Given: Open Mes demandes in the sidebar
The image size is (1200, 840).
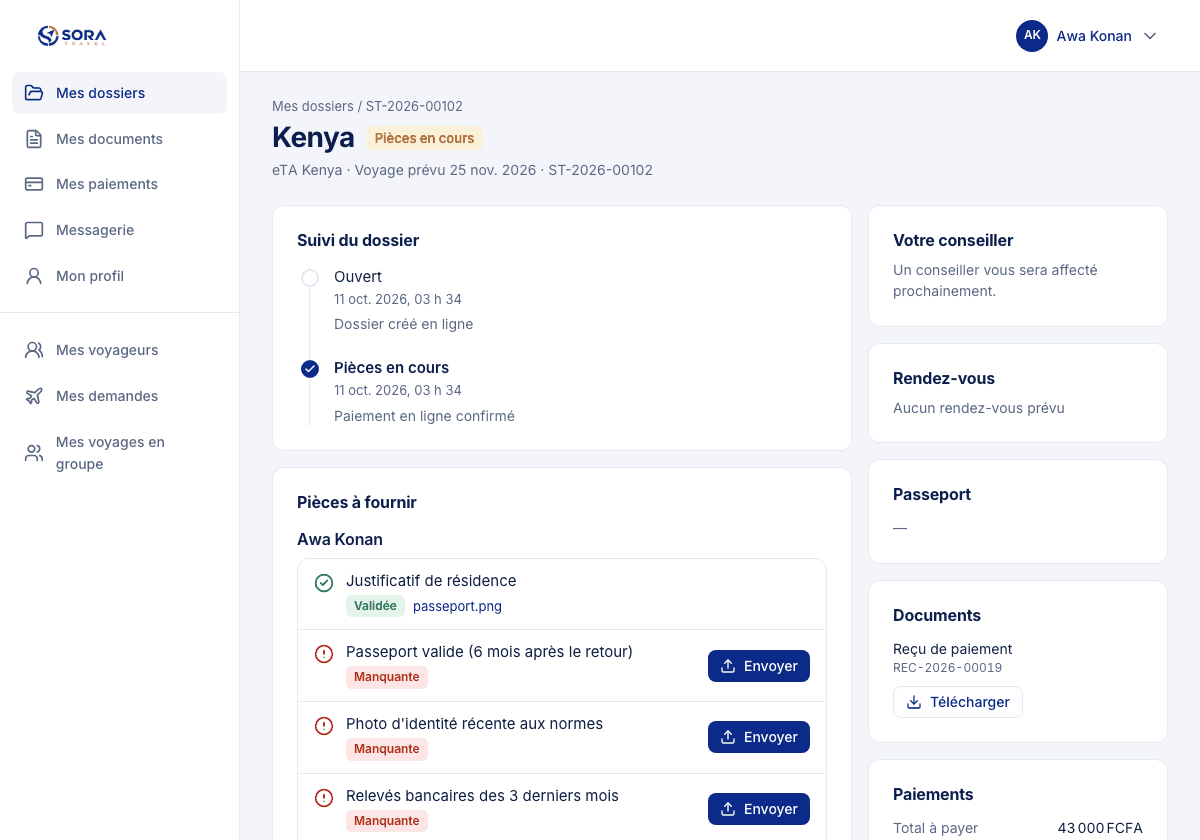Looking at the screenshot, I should point(119,396).
